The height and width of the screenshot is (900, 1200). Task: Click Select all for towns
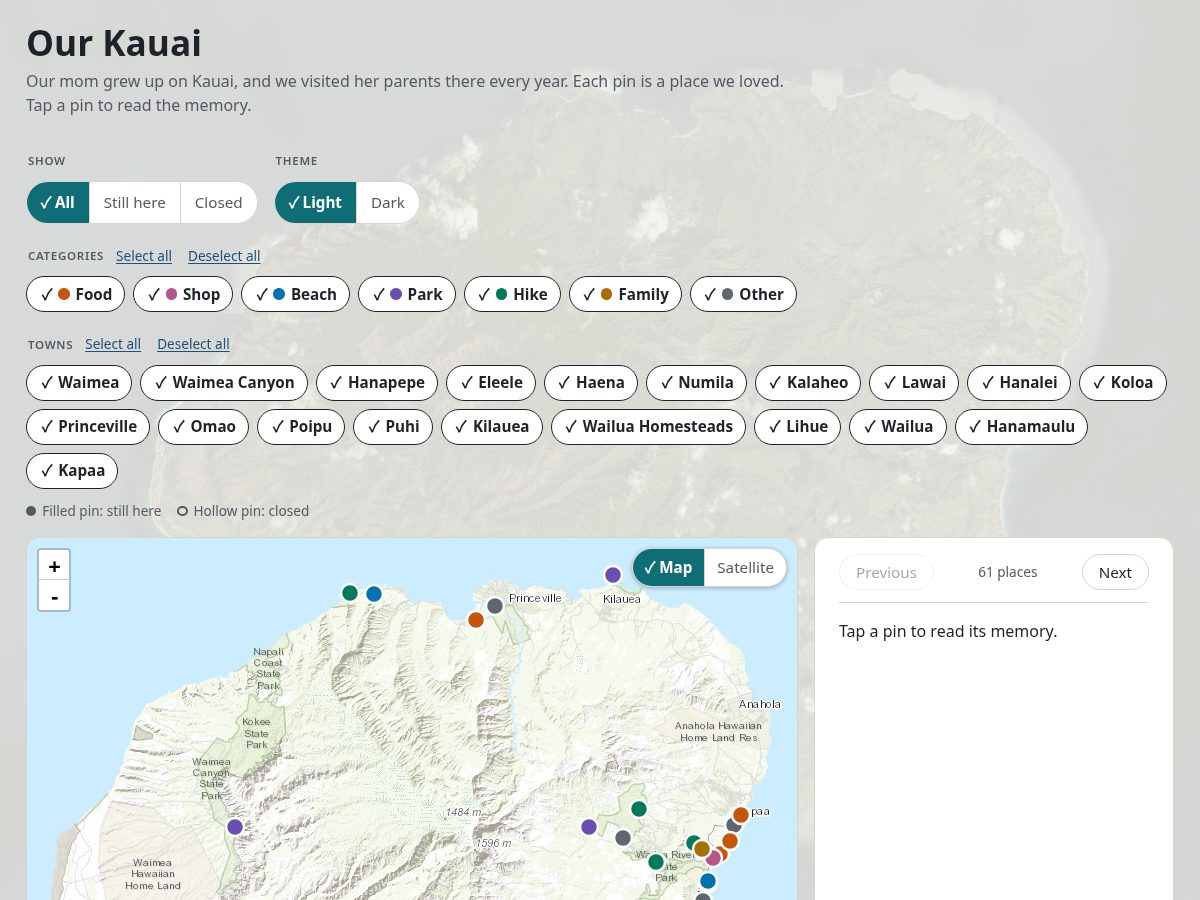click(113, 344)
